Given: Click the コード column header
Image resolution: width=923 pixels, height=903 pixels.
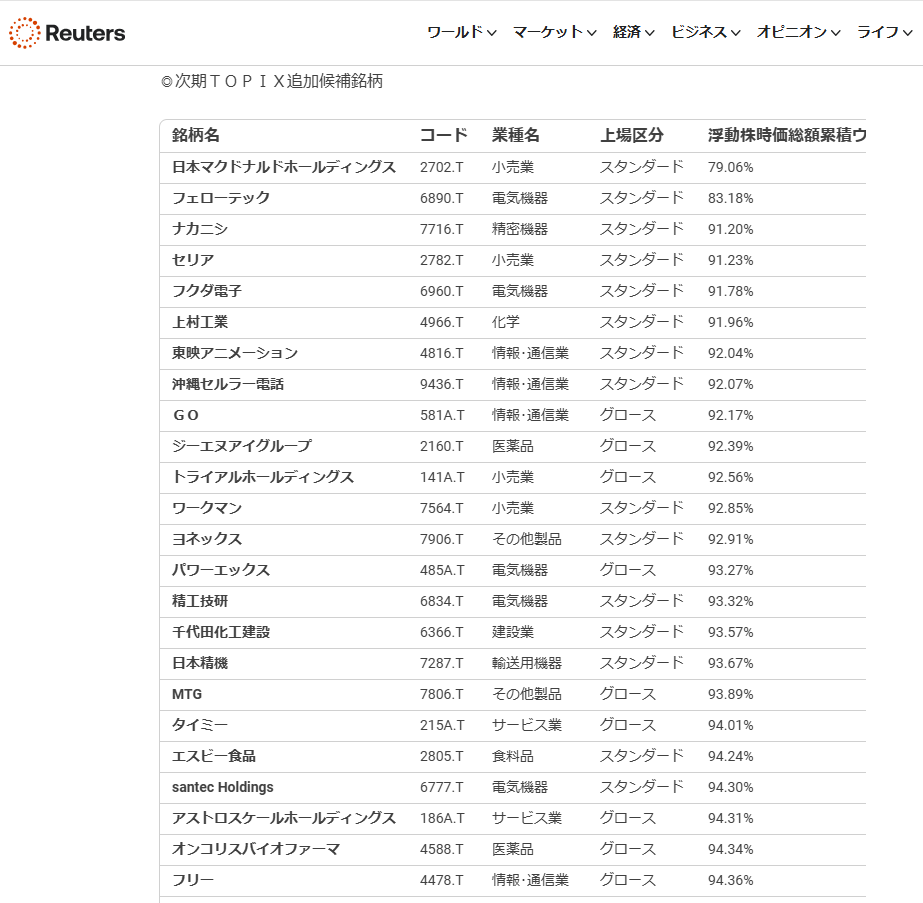Looking at the screenshot, I should 444,135.
